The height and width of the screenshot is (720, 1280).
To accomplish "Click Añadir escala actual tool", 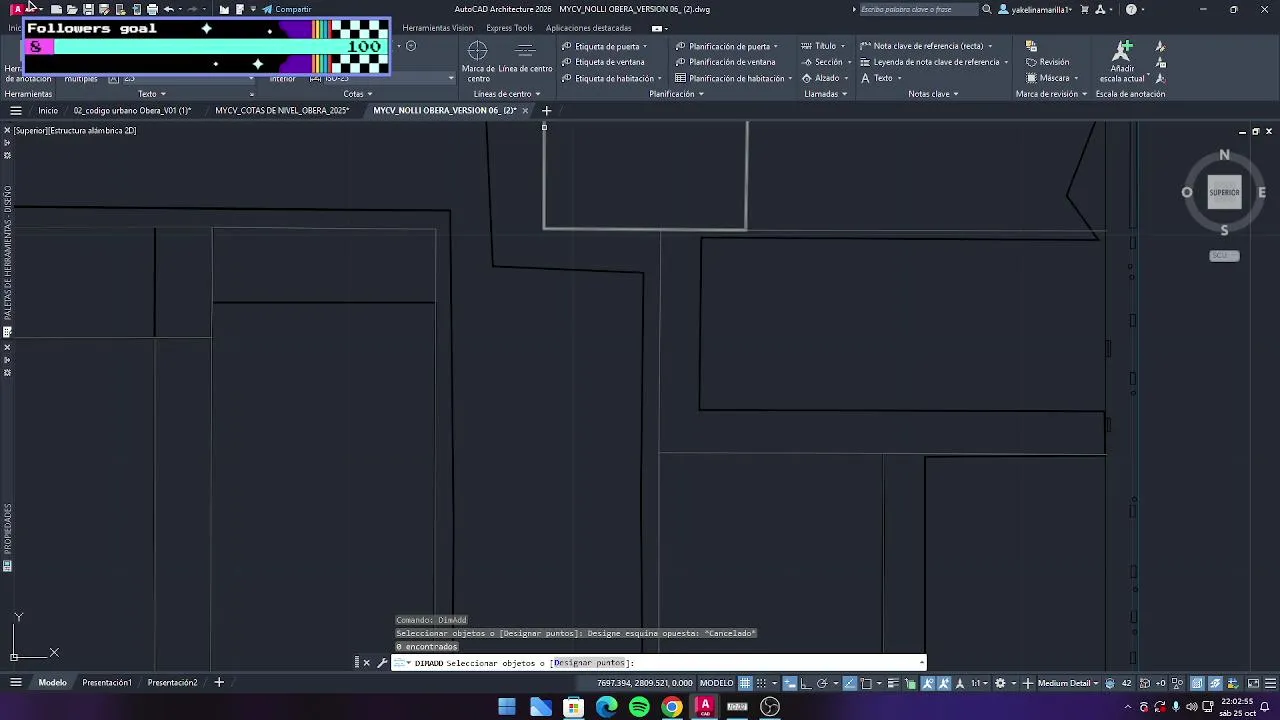I will pyautogui.click(x=1123, y=61).
